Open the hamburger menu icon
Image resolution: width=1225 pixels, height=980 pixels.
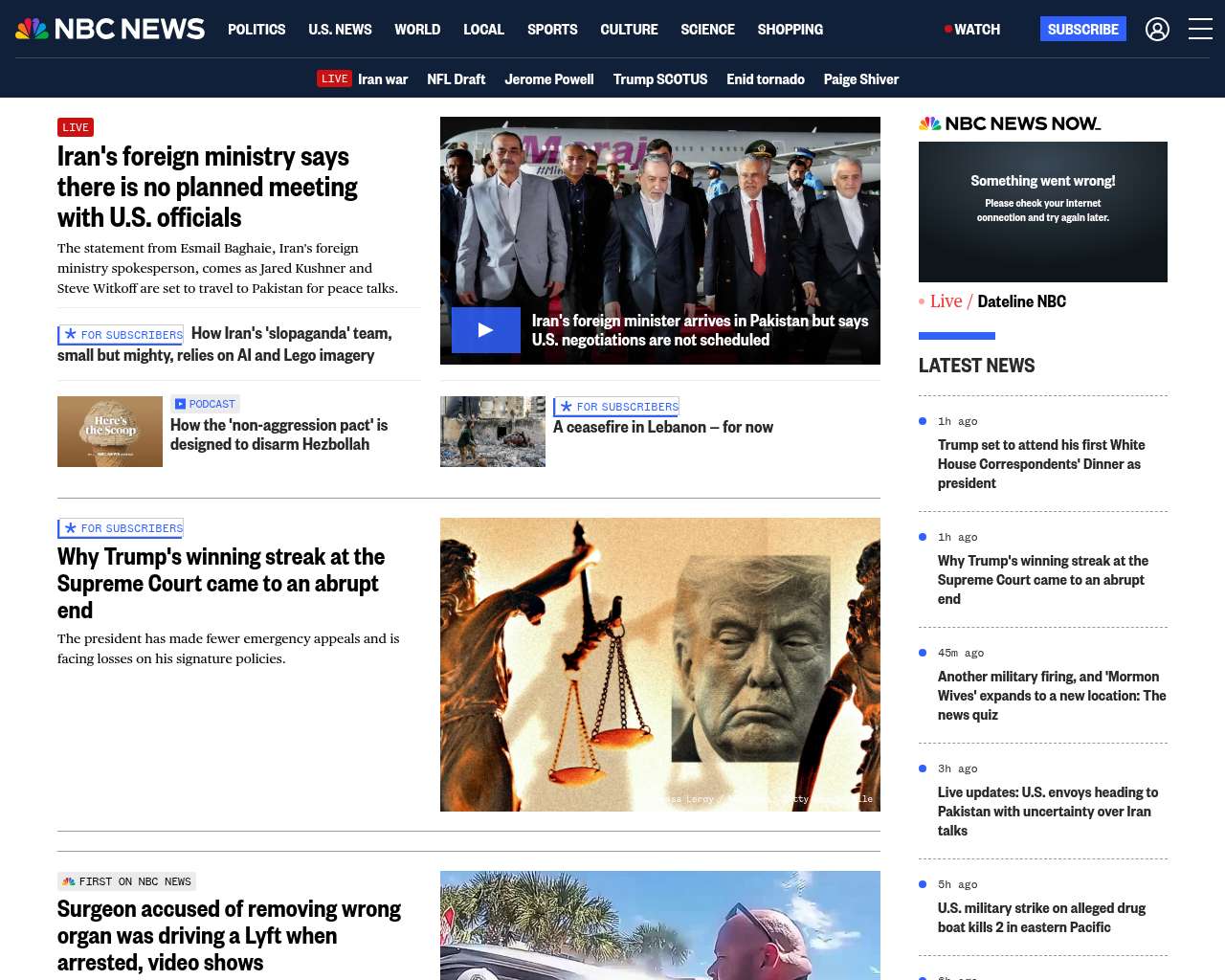(1200, 30)
